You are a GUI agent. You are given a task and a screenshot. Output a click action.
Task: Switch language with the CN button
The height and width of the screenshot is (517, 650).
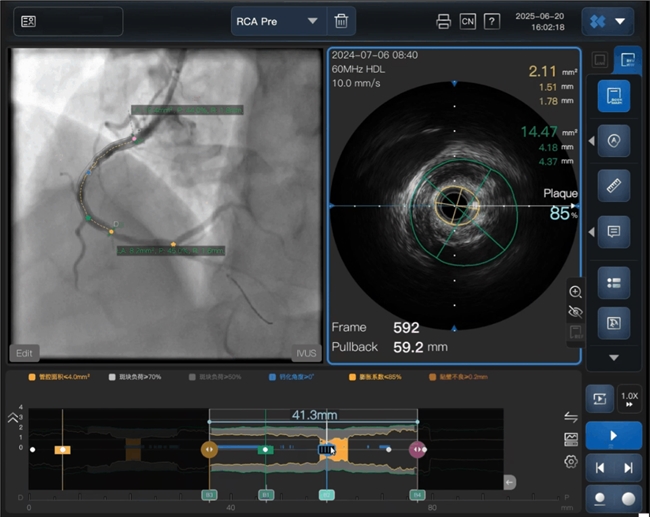point(467,22)
